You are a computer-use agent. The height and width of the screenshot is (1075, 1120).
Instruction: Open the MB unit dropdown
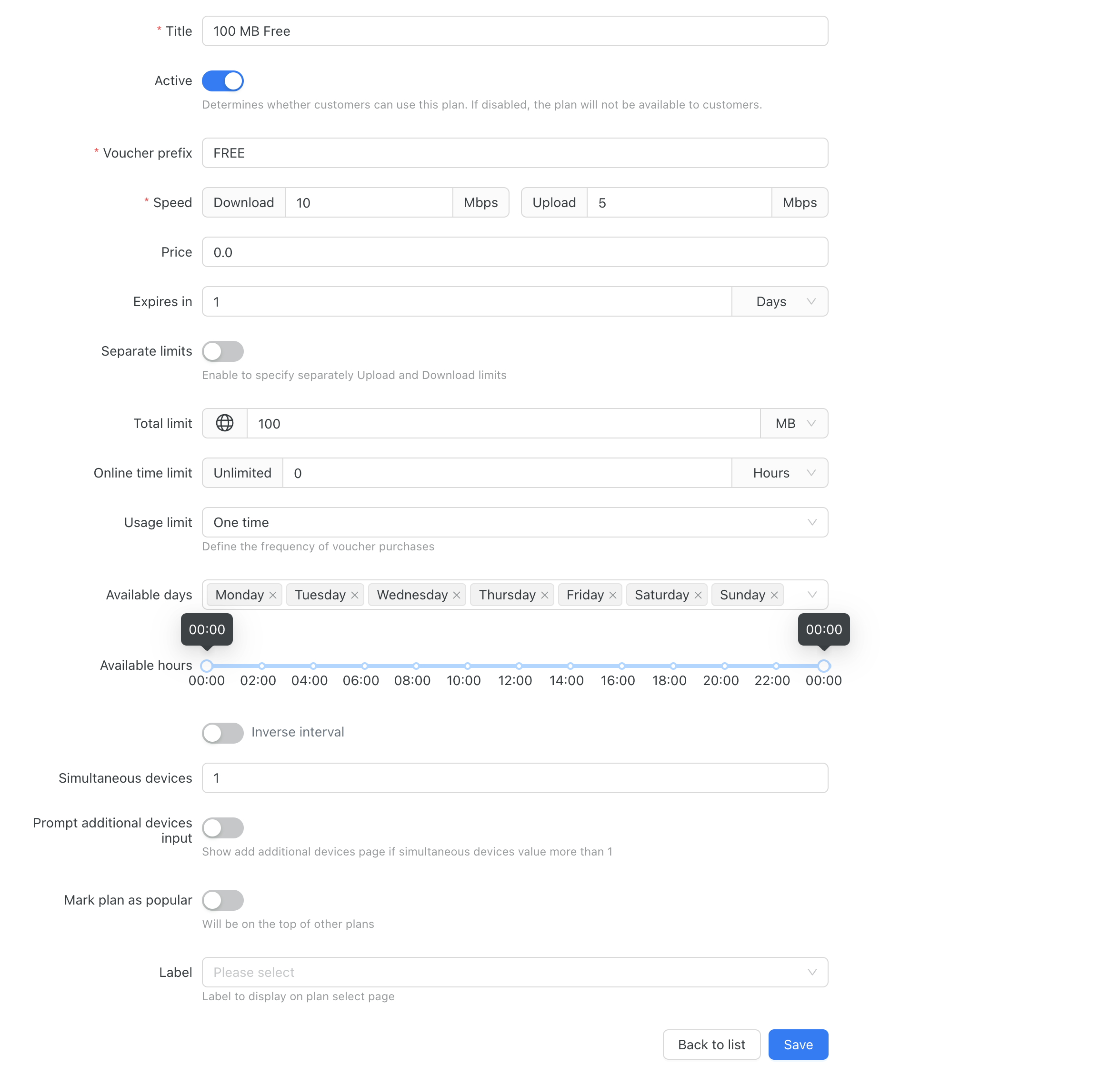pos(794,423)
